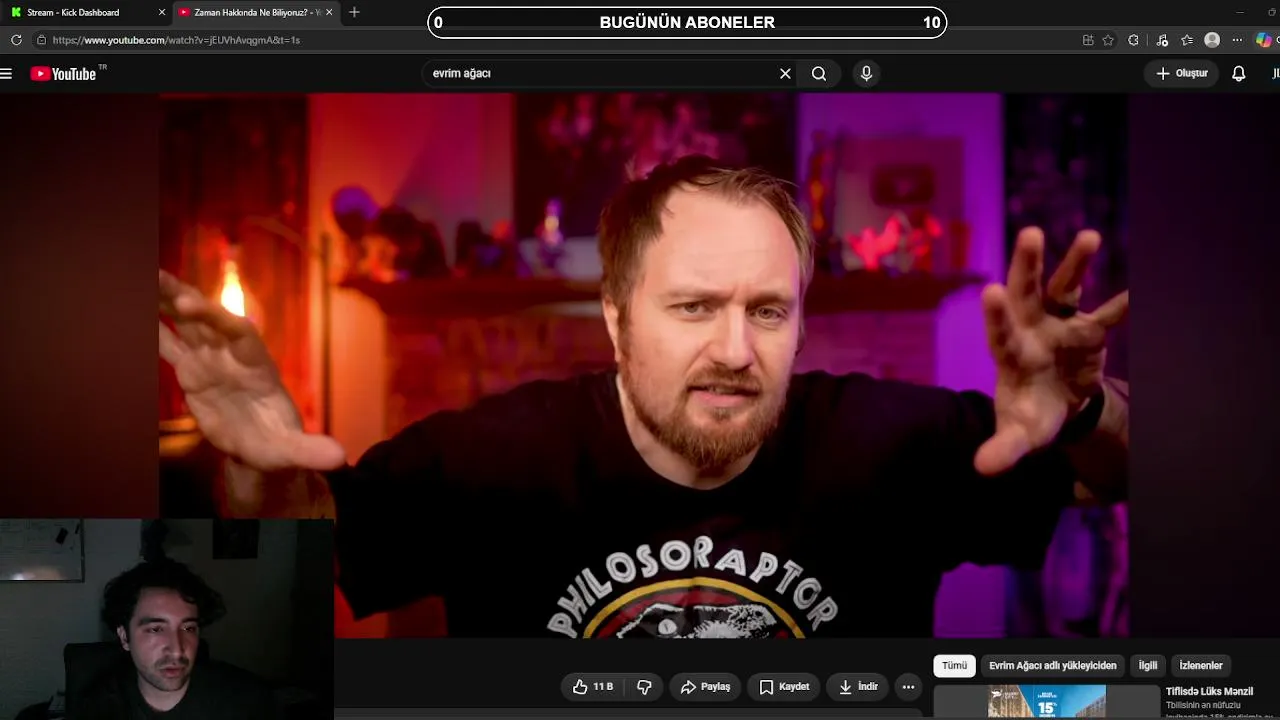Share the video with Paylaş
Screen dimensions: 1280x720
[x=706, y=687]
